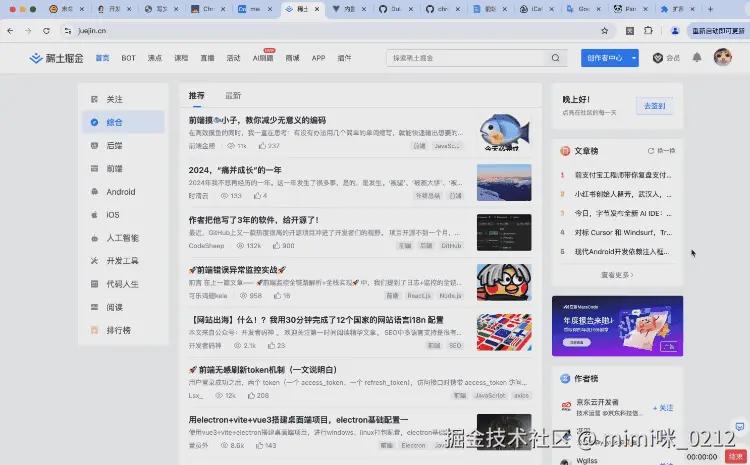Open the Chrome profile icon
The height and width of the screenshot is (465, 750).
pyautogui.click(x=675, y=31)
